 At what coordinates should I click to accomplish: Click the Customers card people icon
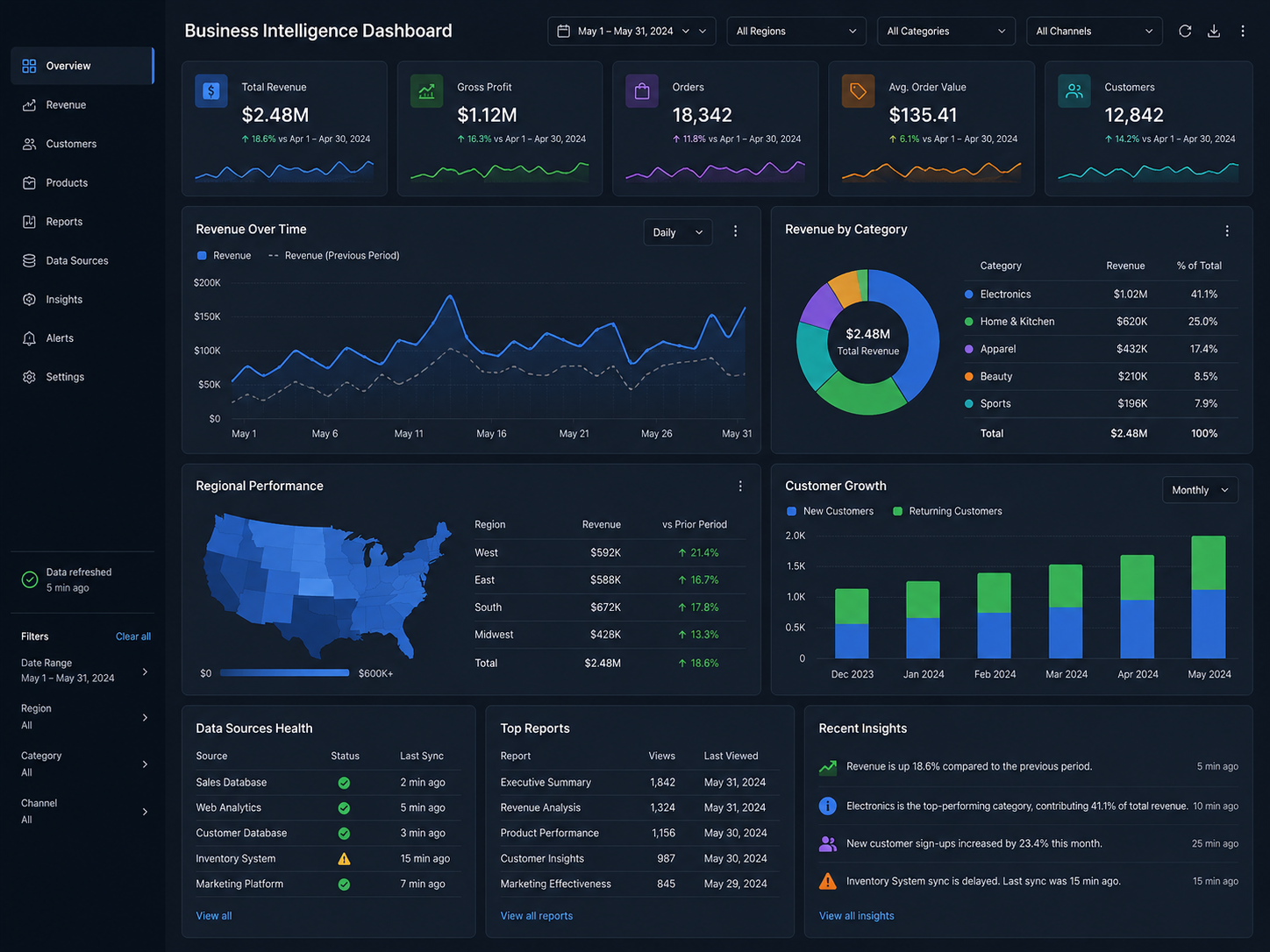point(1074,91)
